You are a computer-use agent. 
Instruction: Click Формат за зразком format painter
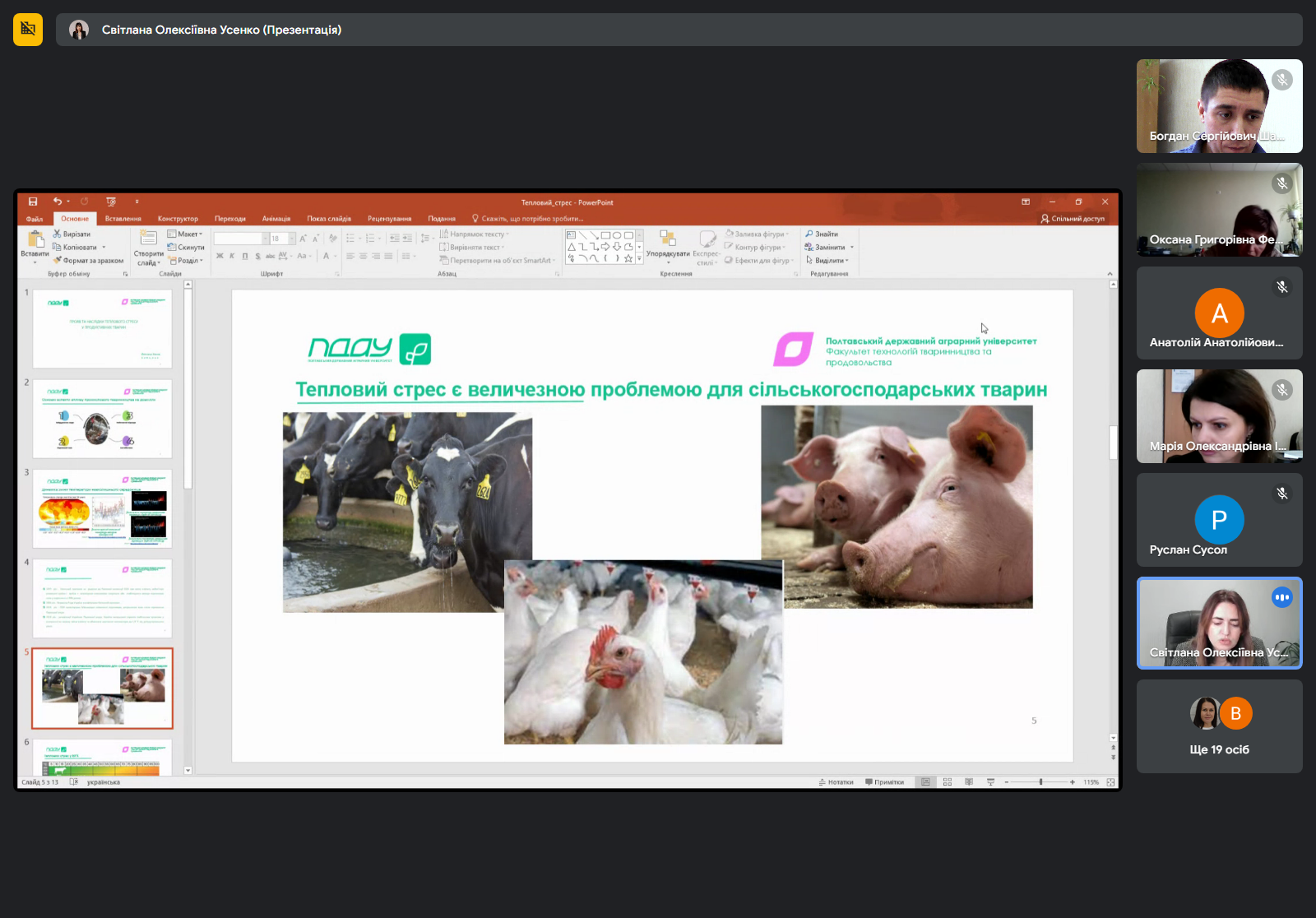pos(89,260)
